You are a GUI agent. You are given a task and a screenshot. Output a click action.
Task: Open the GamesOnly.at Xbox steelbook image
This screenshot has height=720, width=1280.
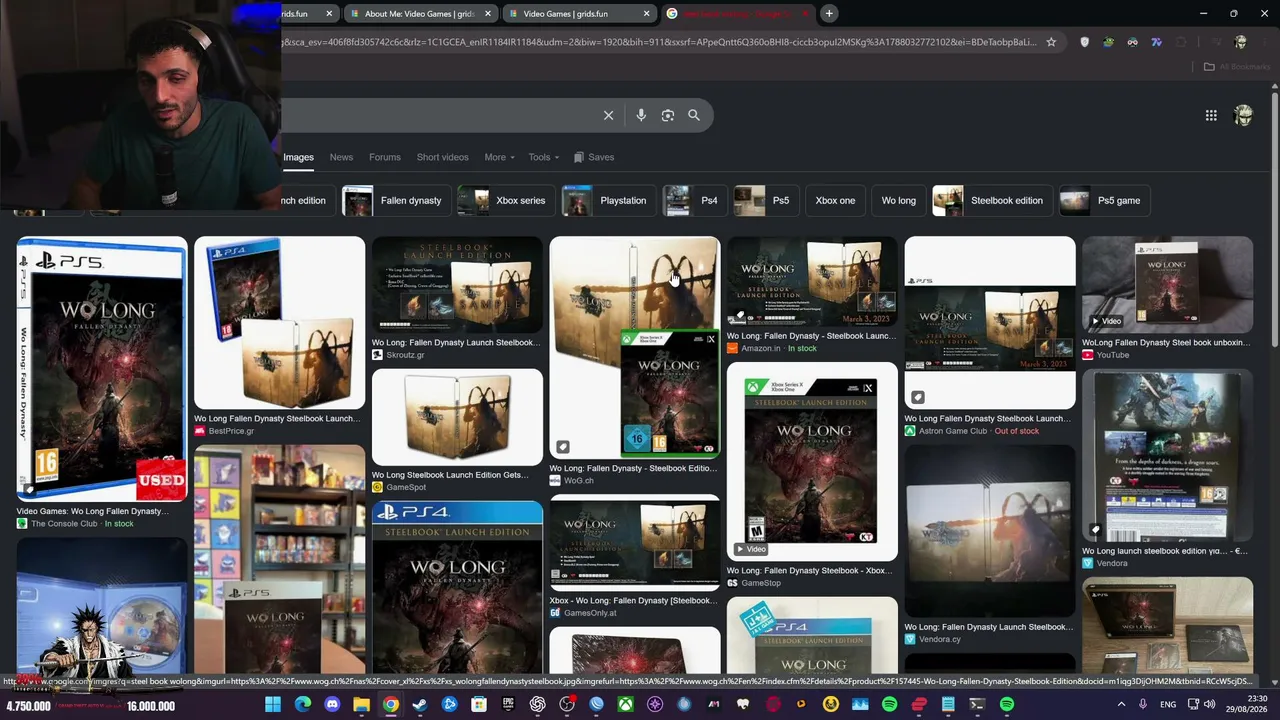pos(634,542)
